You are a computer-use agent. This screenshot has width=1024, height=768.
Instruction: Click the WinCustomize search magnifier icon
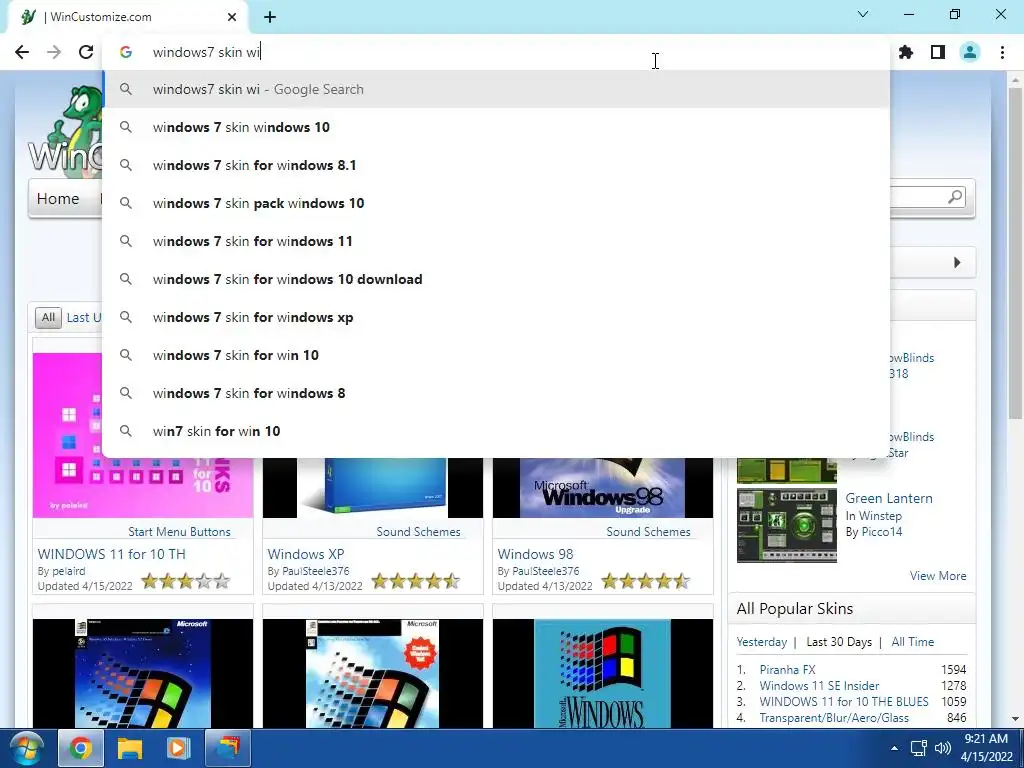coord(955,197)
